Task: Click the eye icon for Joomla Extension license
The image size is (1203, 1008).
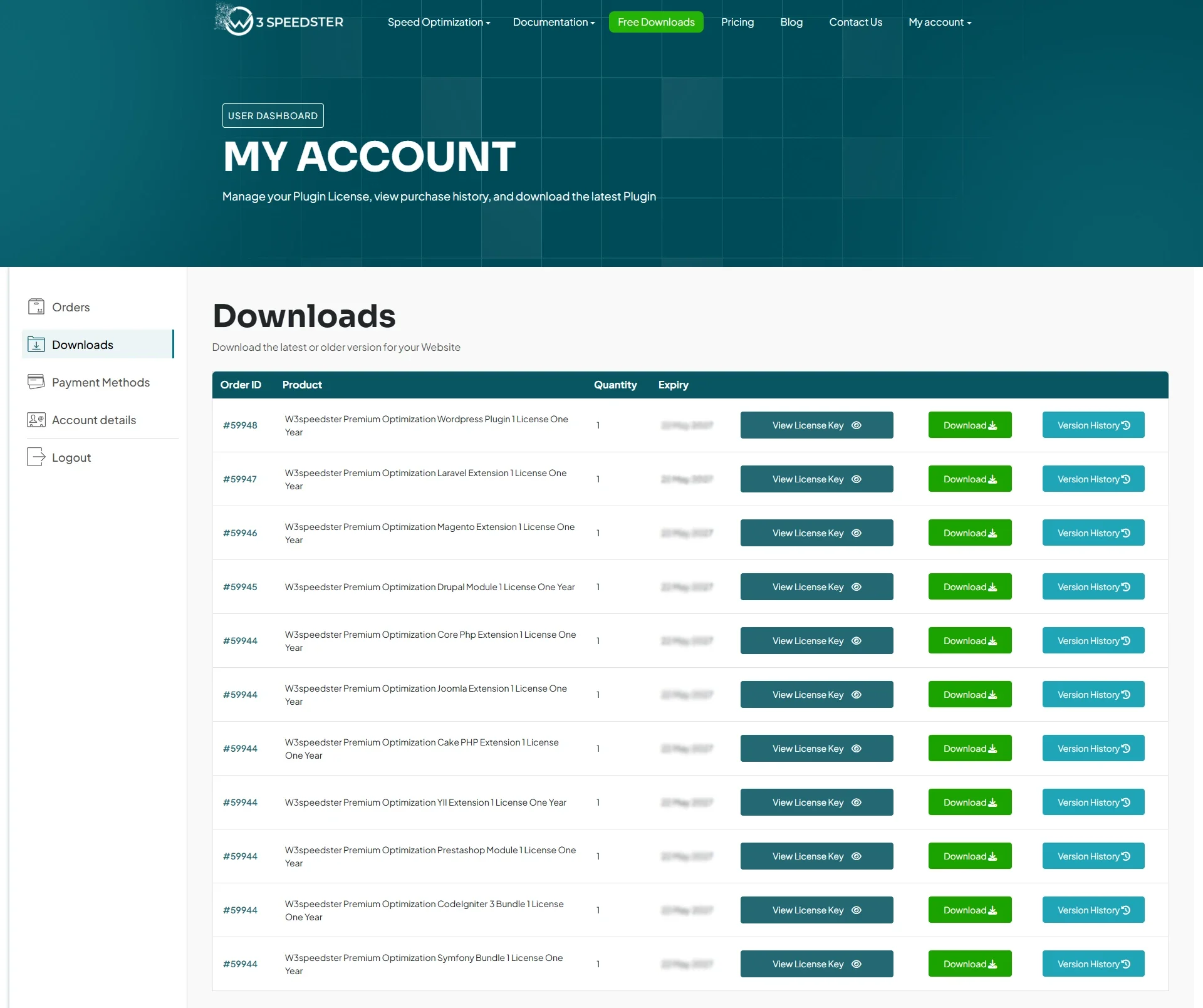Action: 857,694
